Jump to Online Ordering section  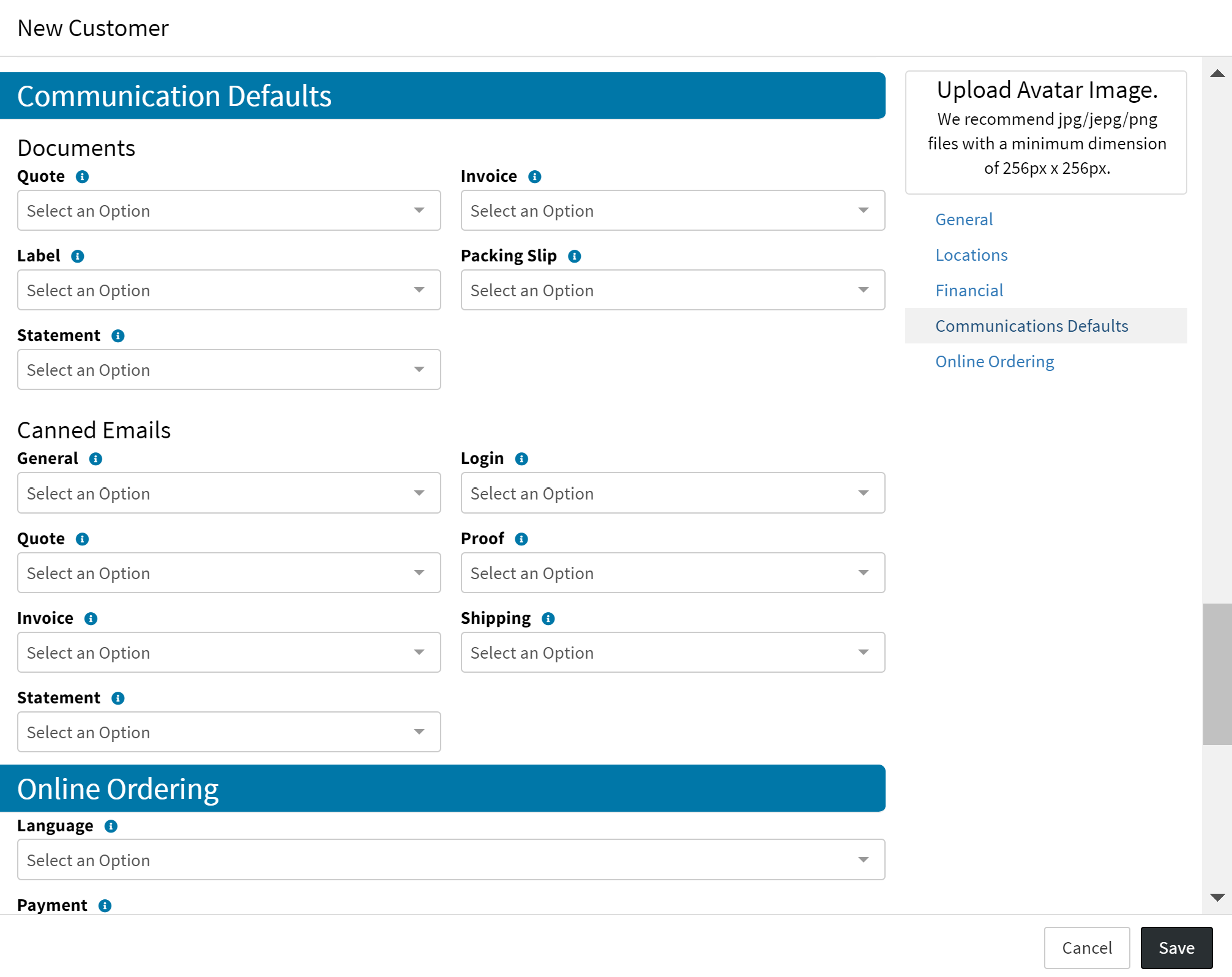pyautogui.click(x=995, y=362)
